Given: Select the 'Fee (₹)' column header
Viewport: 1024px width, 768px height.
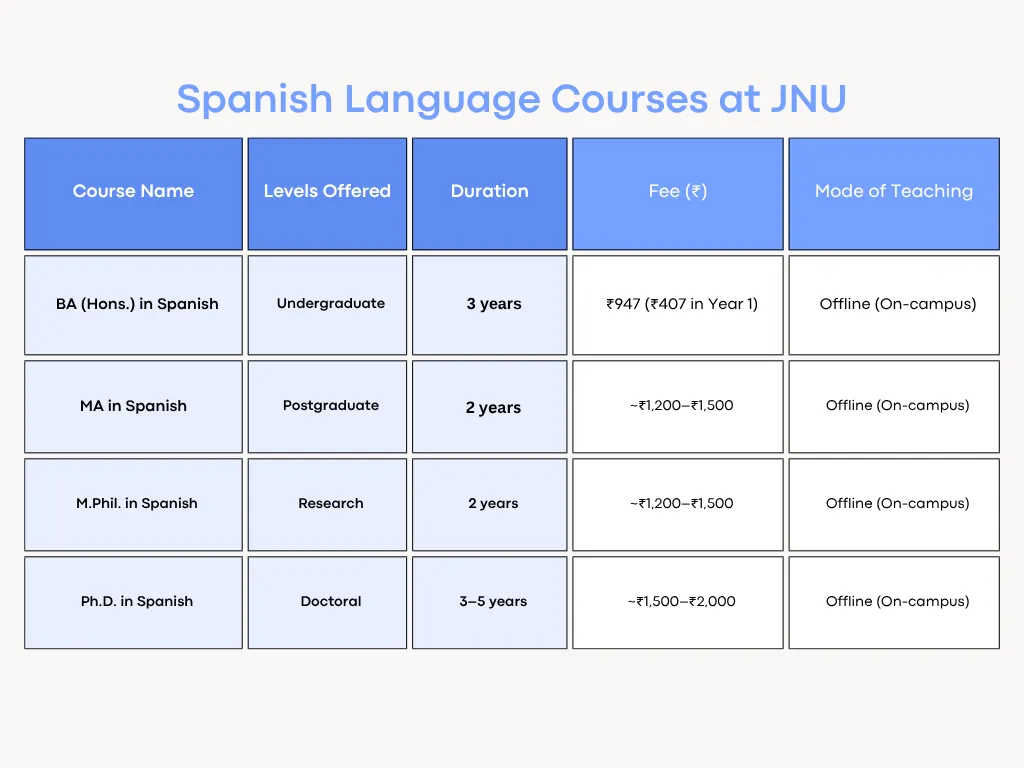Looking at the screenshot, I should (x=677, y=192).
